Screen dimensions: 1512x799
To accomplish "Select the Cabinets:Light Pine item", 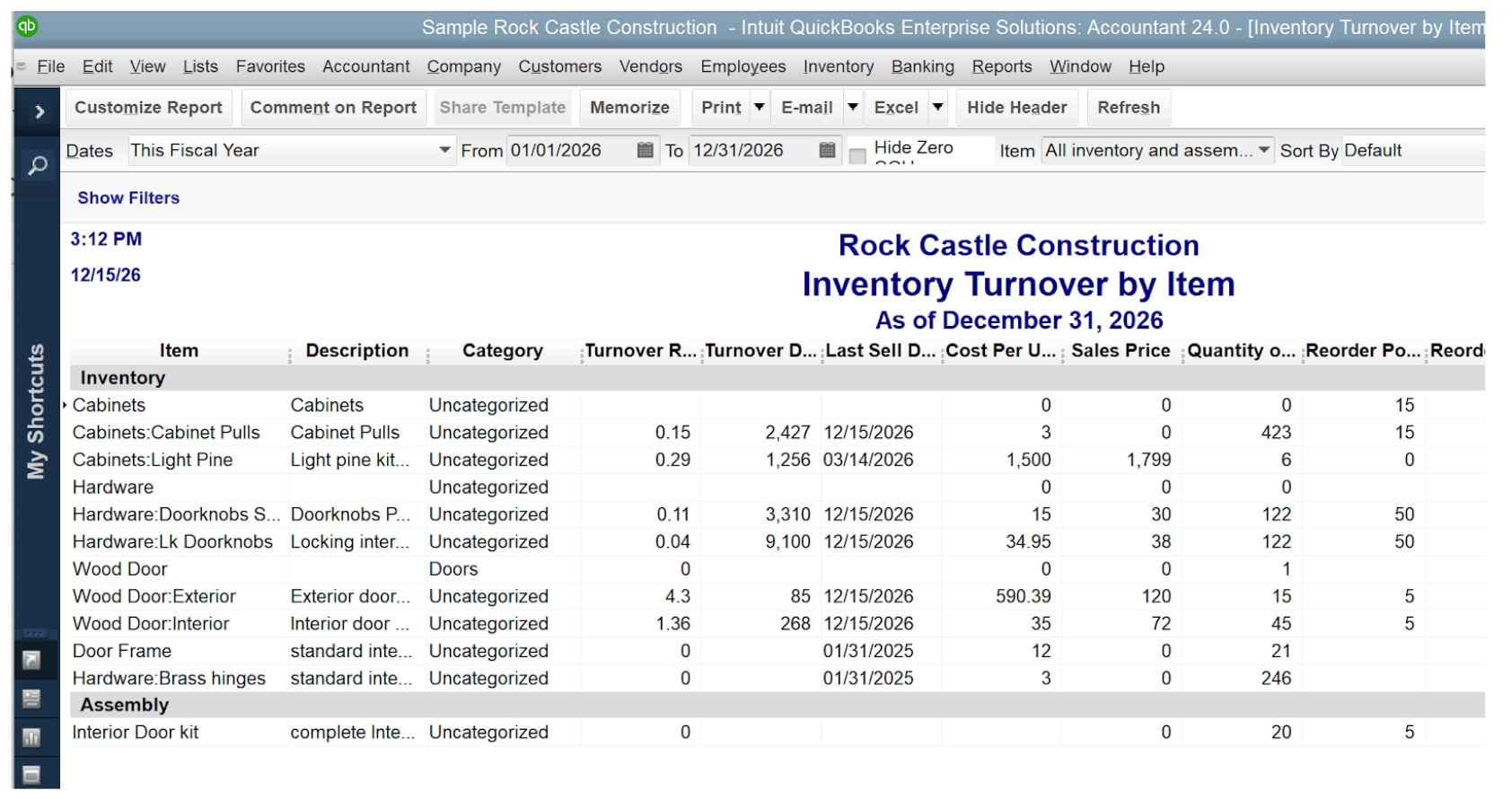I will (x=153, y=460).
